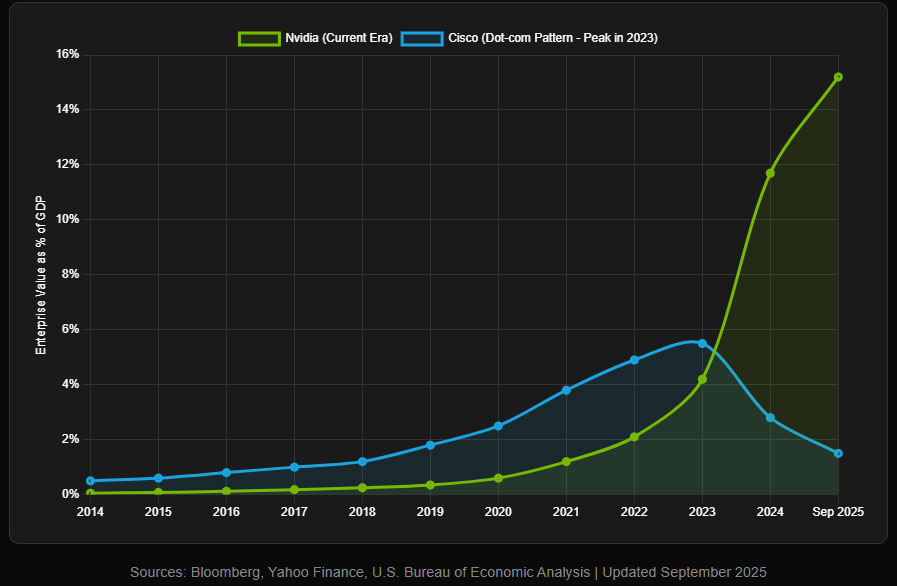Click the Cisco data point for 2017
This screenshot has height=586, width=897.
pos(294,467)
